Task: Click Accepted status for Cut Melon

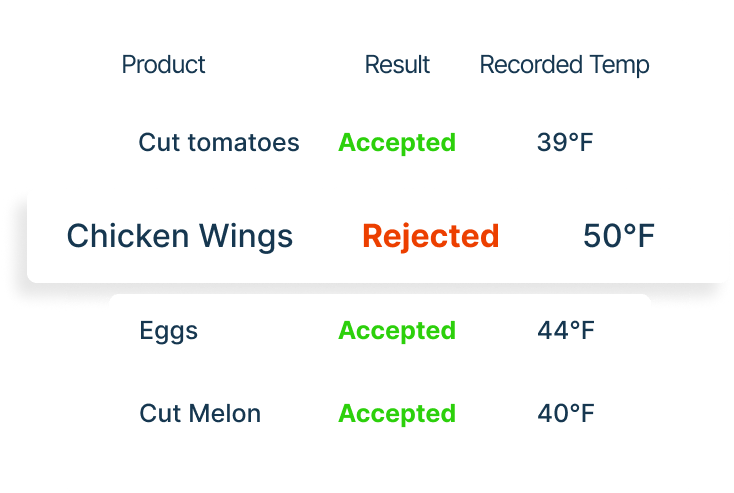Action: [397, 414]
